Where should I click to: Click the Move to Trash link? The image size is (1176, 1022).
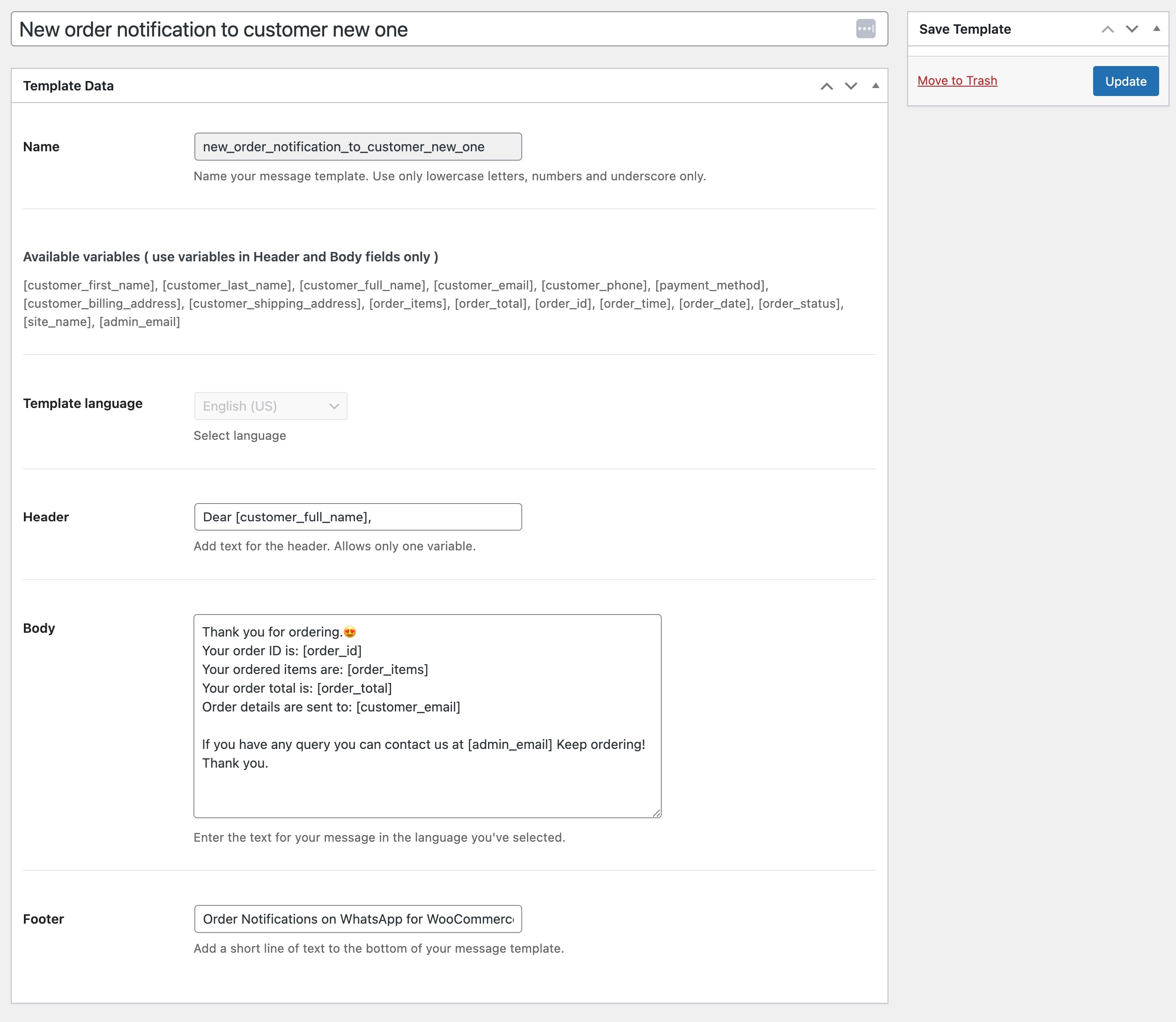point(957,81)
